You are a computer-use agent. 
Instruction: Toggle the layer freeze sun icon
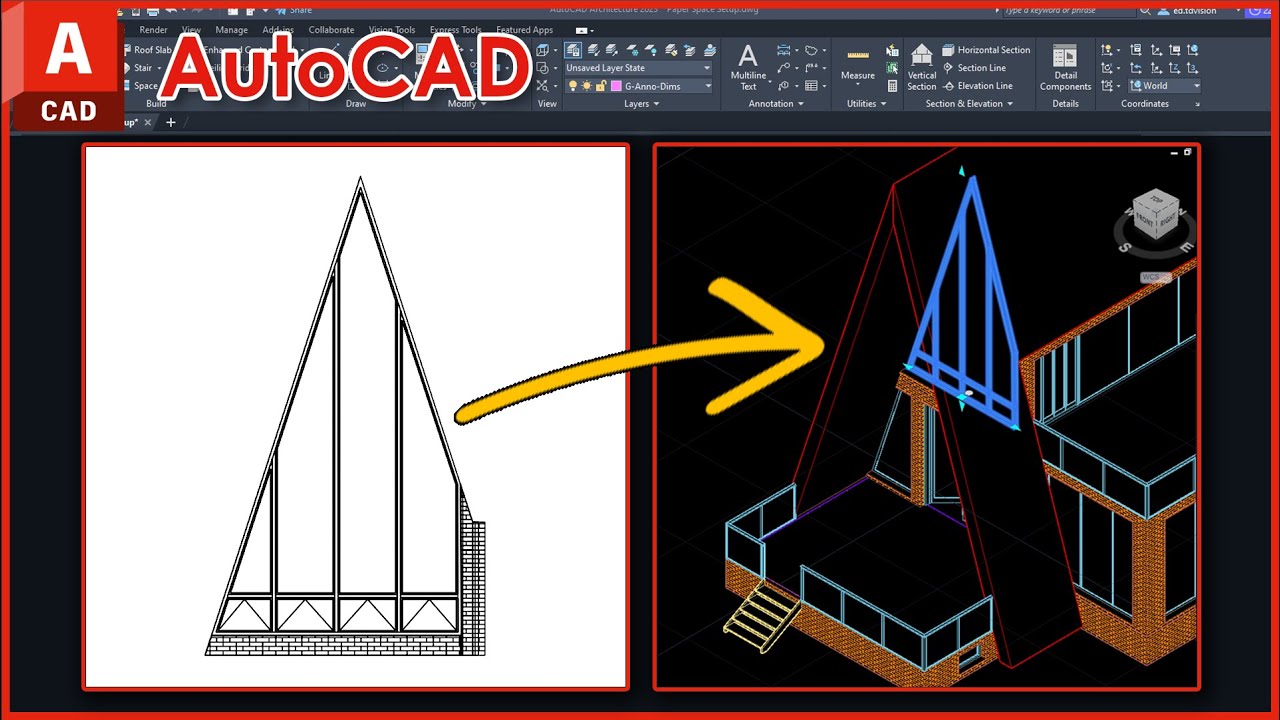[x=587, y=86]
